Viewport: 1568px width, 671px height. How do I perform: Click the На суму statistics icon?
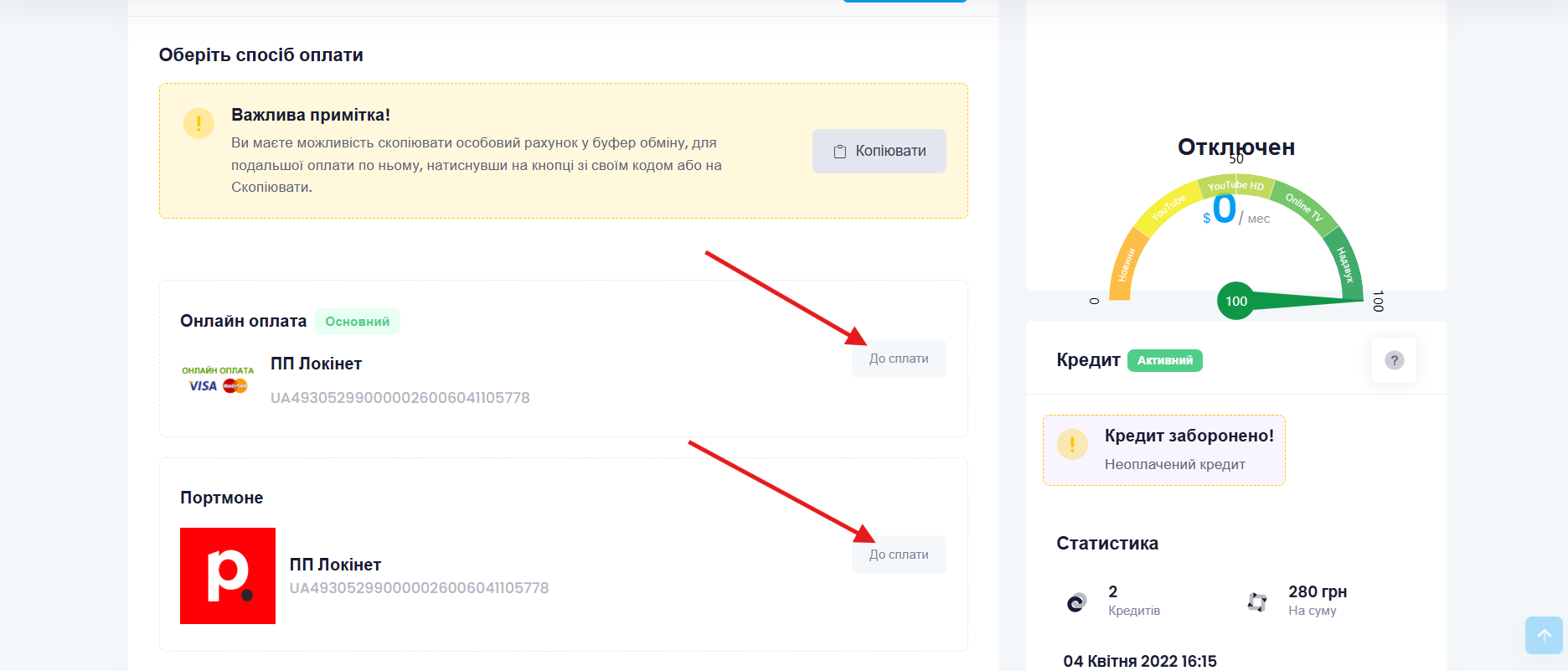click(1257, 601)
